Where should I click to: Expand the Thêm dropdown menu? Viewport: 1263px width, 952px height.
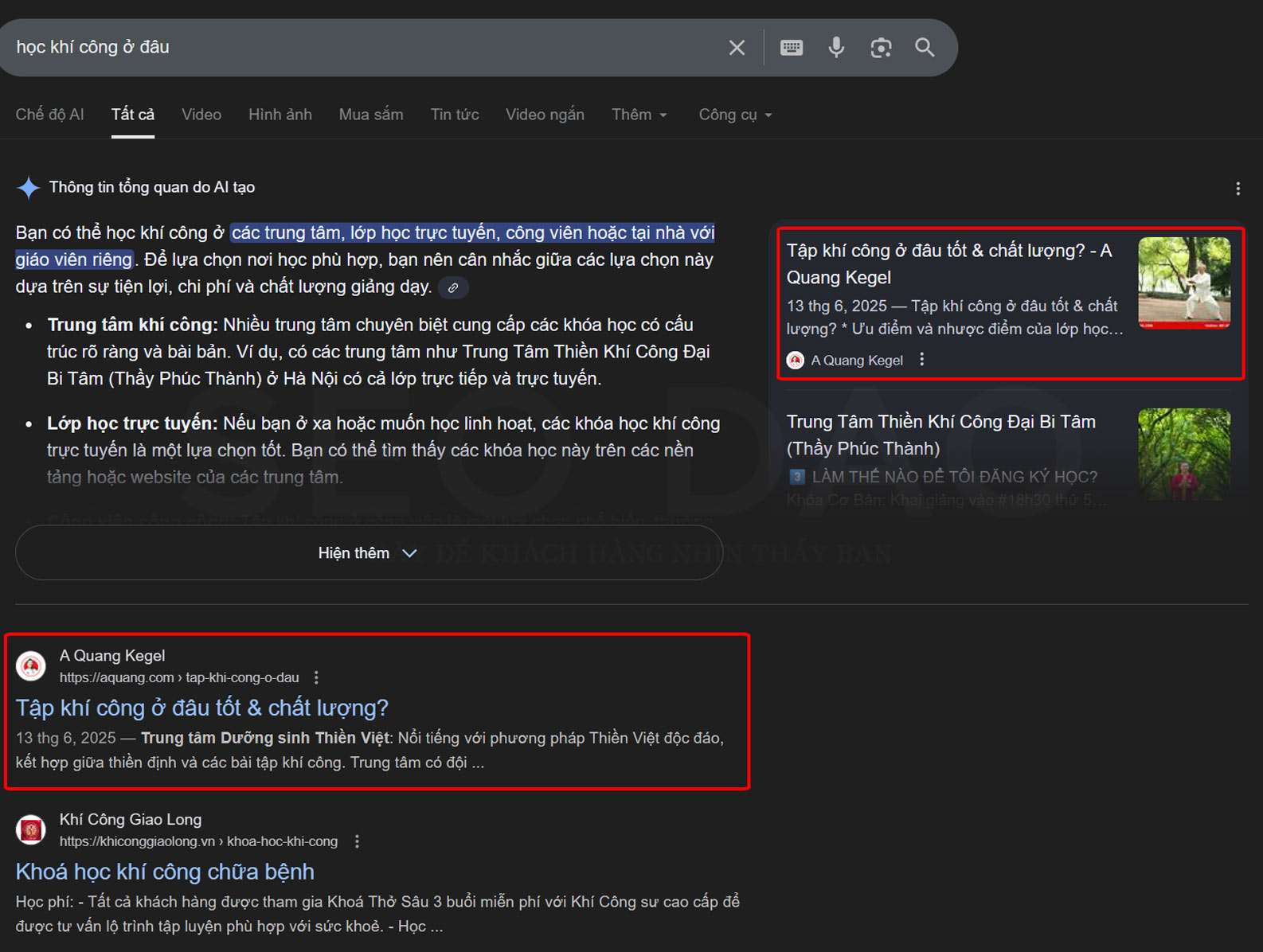[x=639, y=115]
